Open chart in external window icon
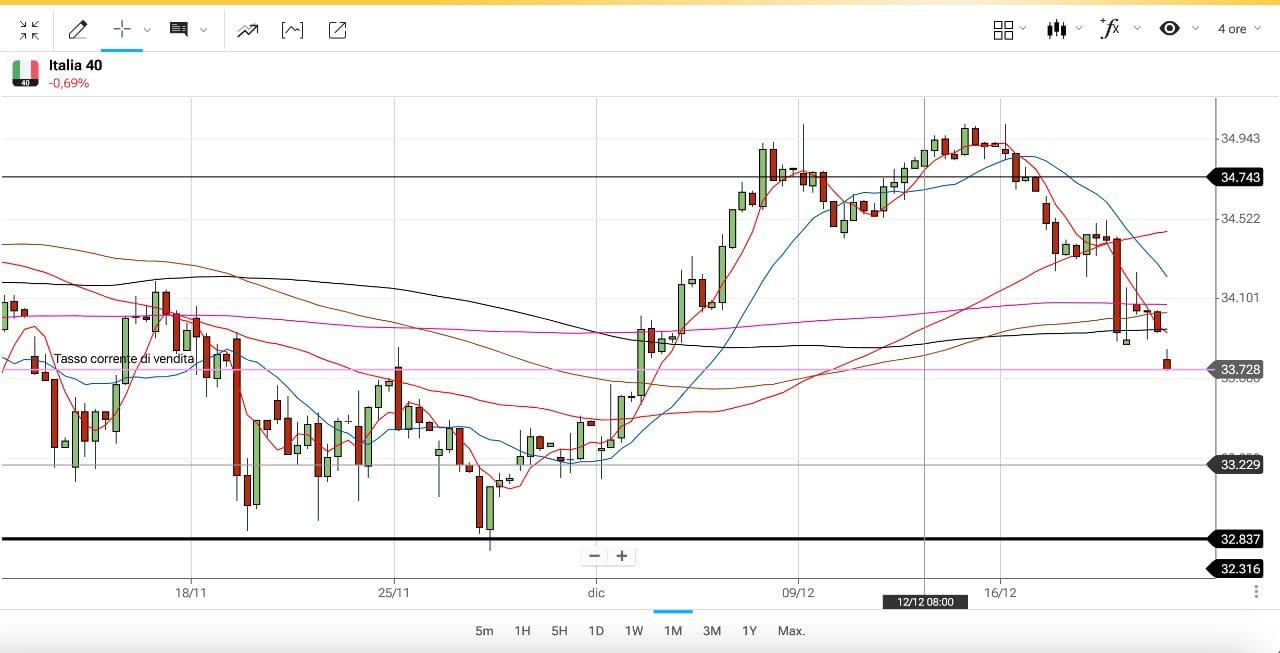 tap(338, 30)
